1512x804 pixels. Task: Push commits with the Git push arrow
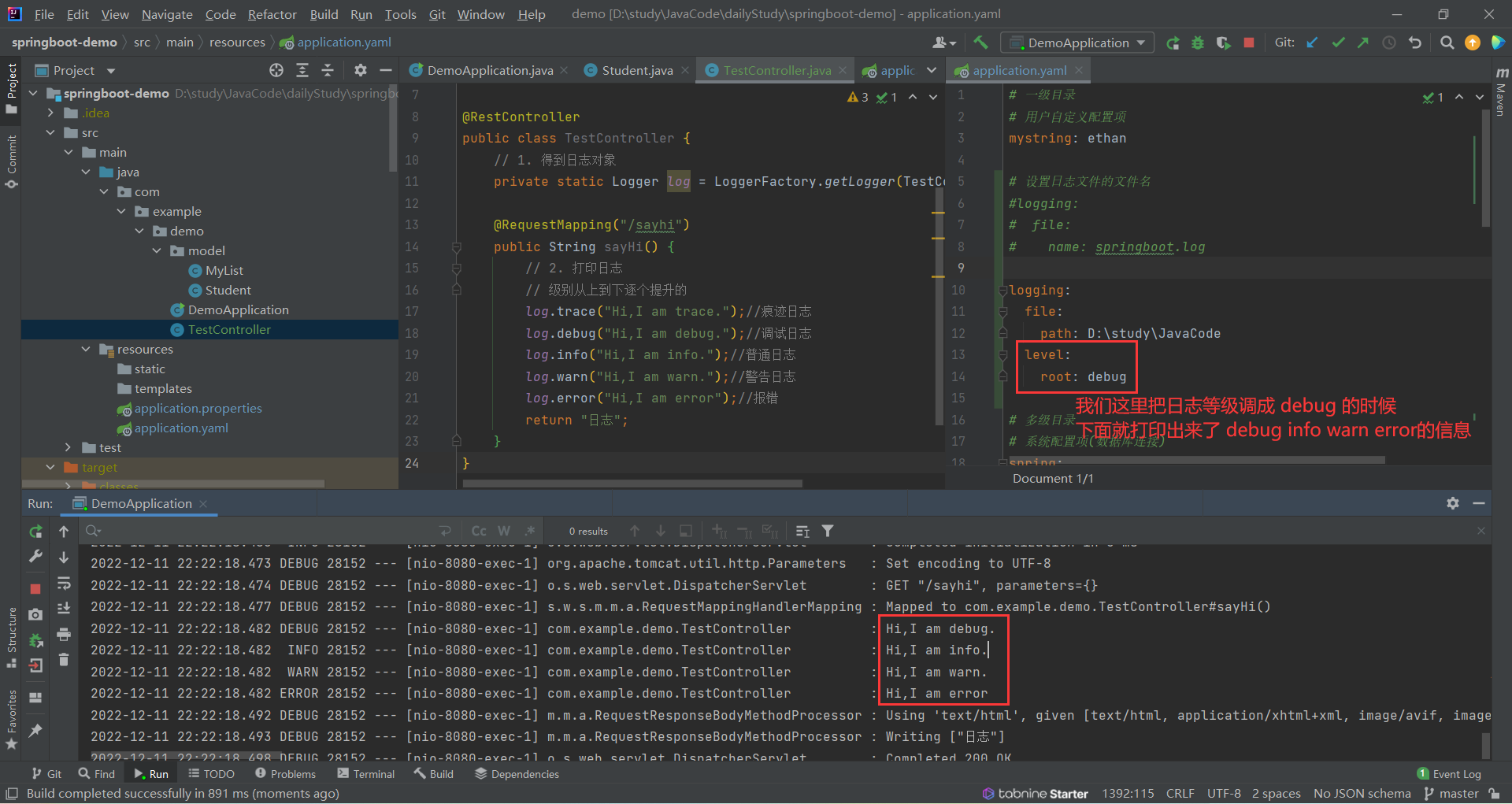pos(1363,43)
